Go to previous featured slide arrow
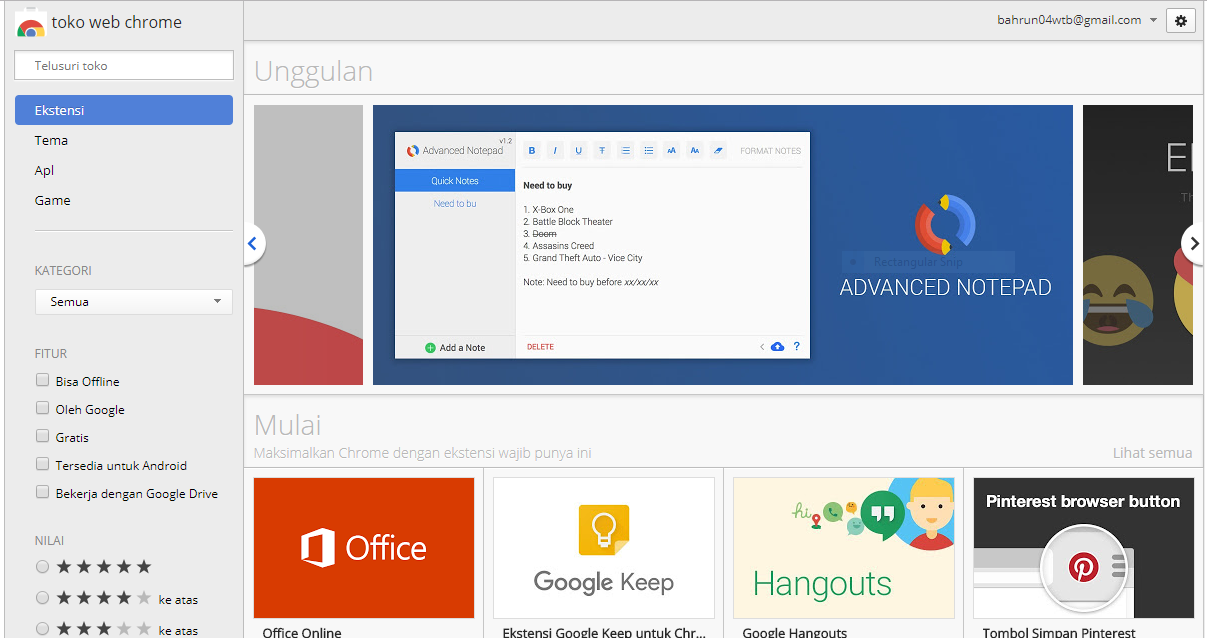The height and width of the screenshot is (638, 1207). click(x=252, y=243)
